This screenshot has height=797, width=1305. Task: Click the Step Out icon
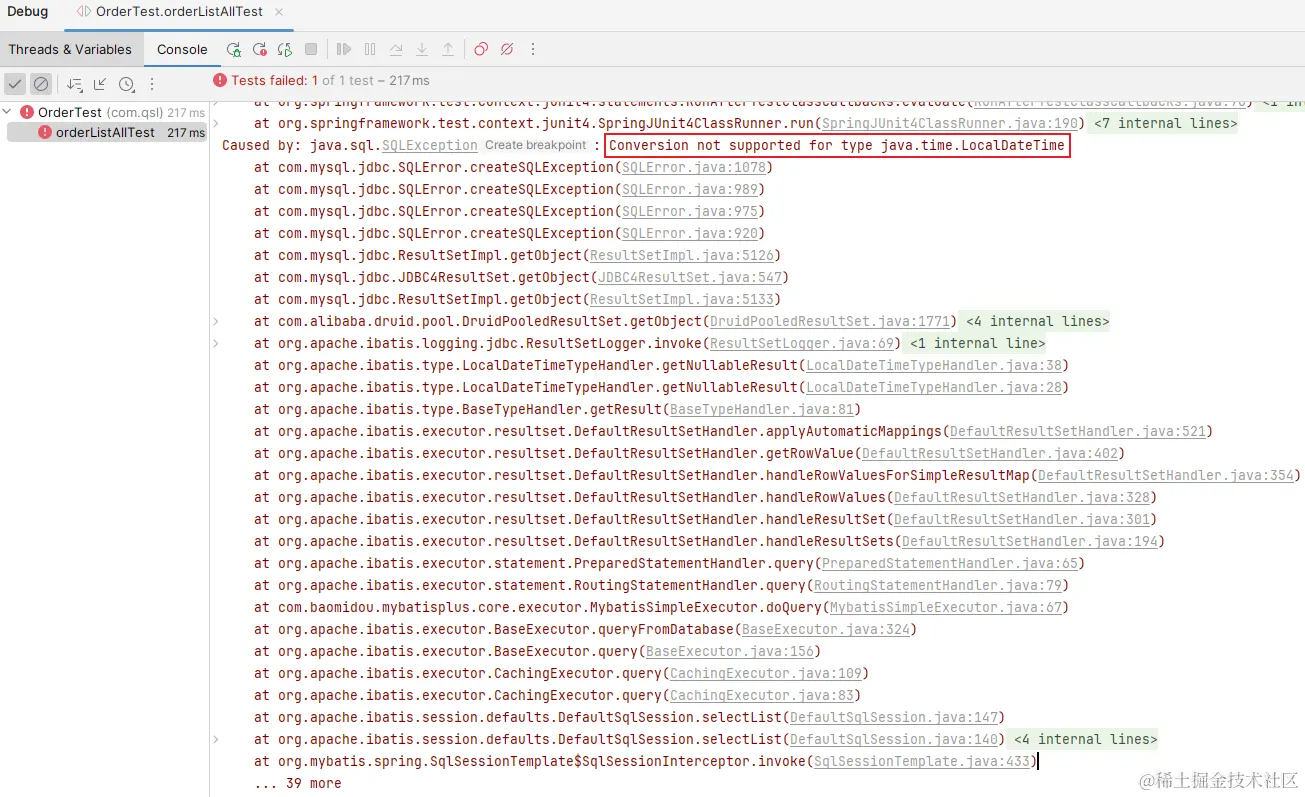tap(448, 49)
